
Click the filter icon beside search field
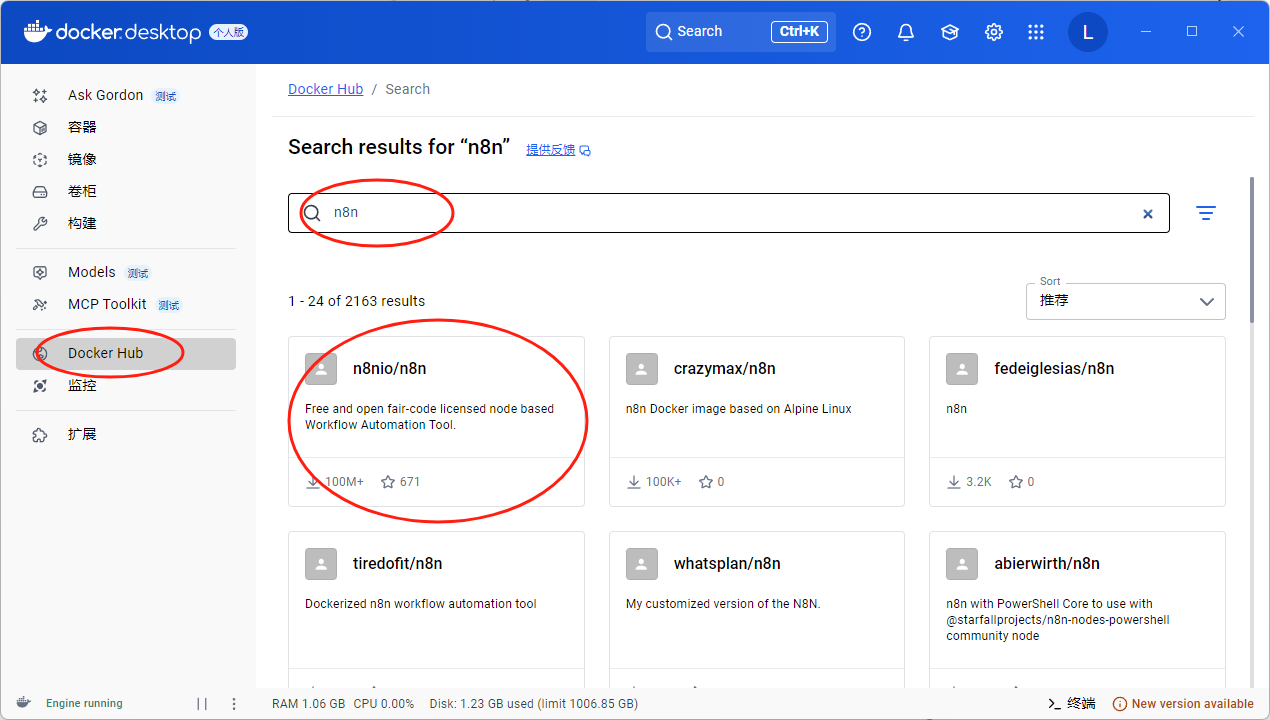1206,213
